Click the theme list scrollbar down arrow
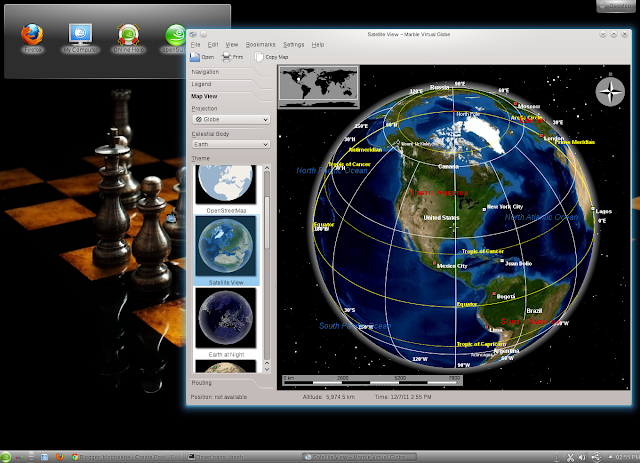Viewport: 640px width, 463px height. point(267,370)
